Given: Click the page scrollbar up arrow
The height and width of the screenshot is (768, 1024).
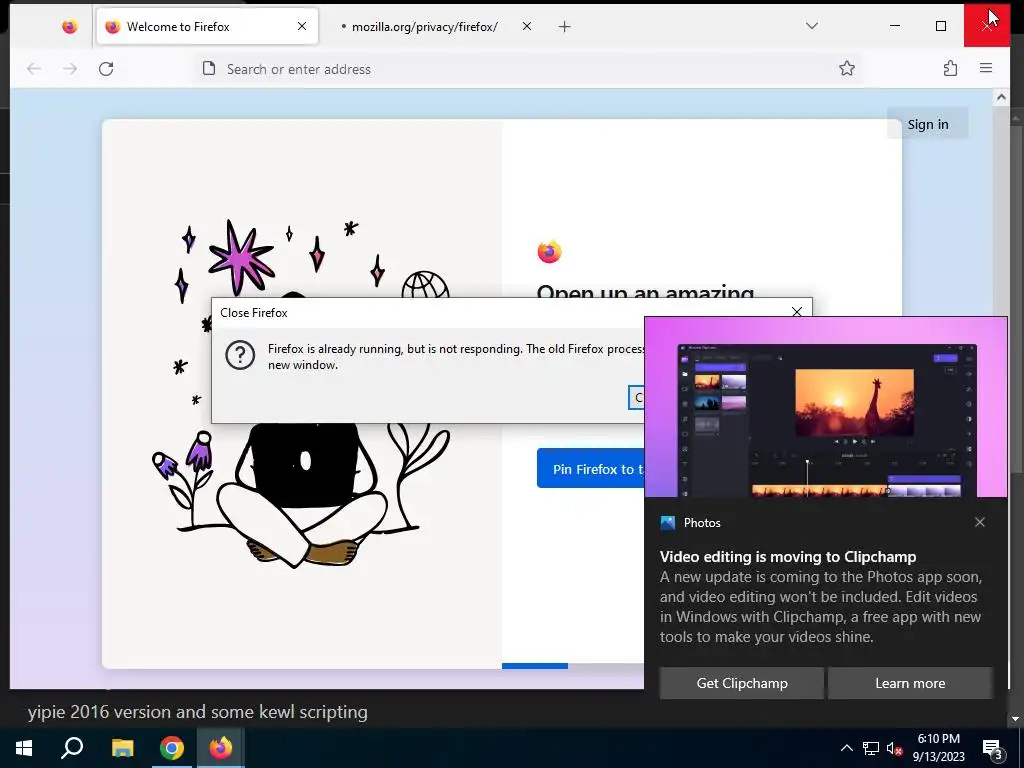Looking at the screenshot, I should 1001,97.
